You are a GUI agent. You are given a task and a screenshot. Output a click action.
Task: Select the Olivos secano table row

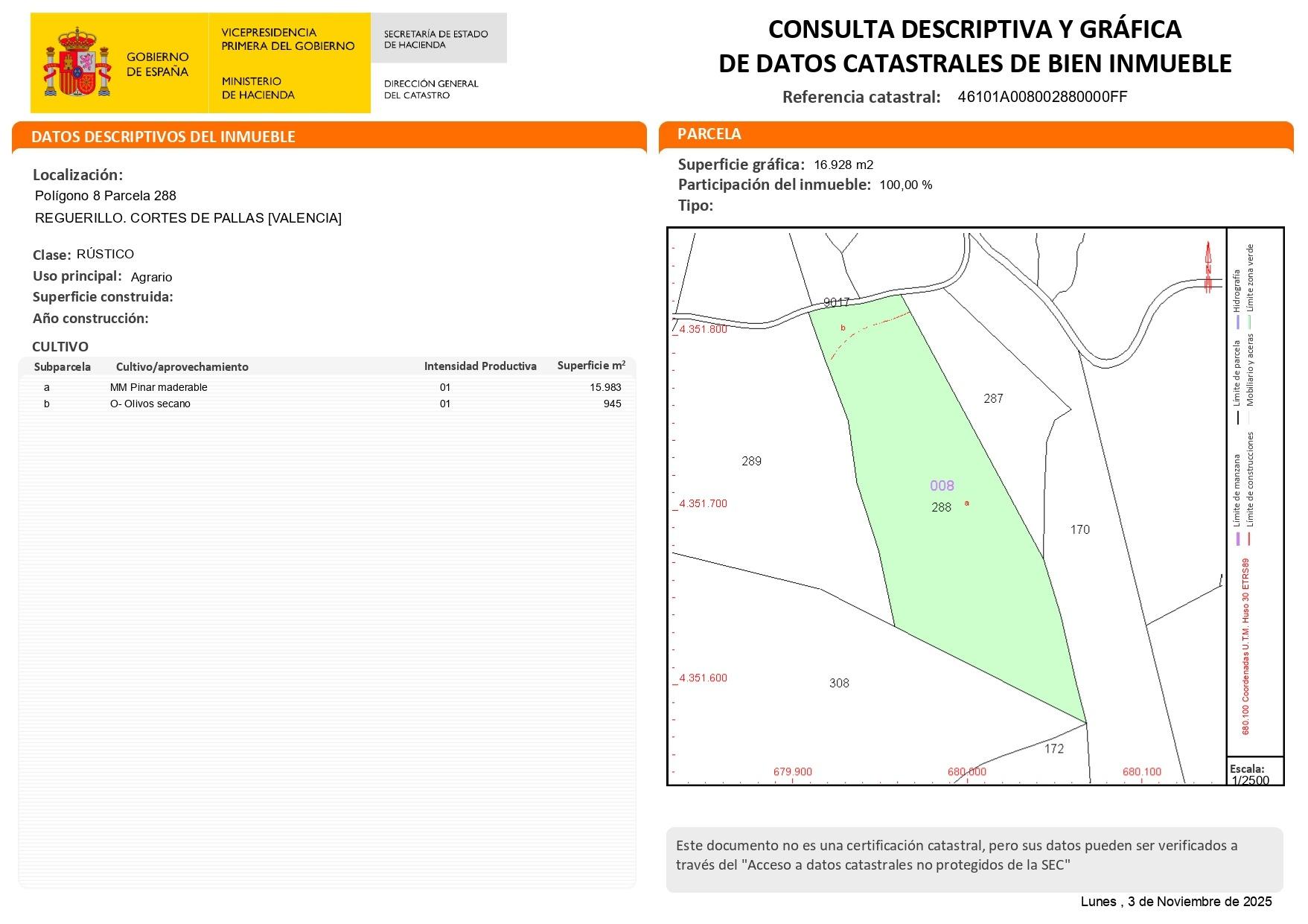(x=328, y=404)
